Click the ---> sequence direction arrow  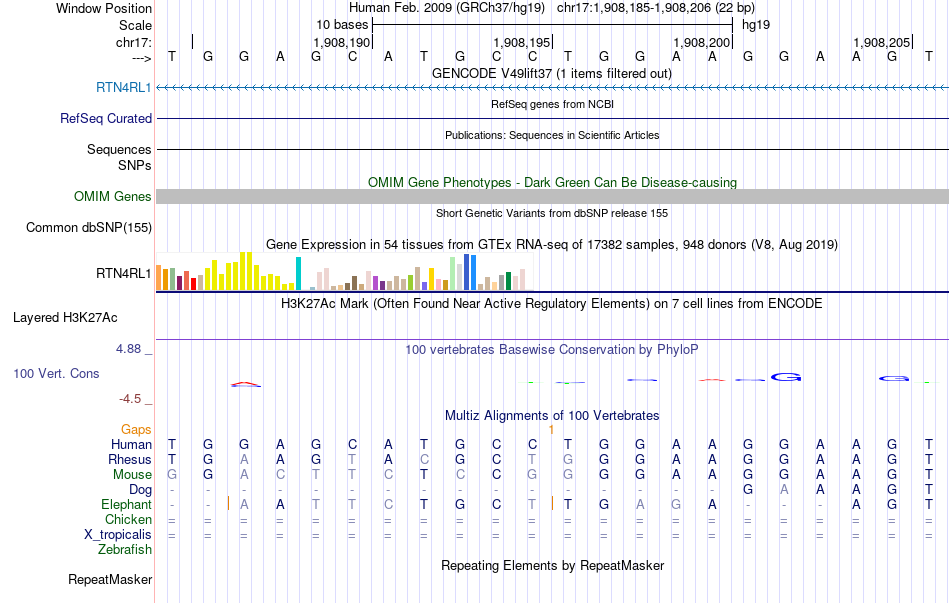click(142, 58)
